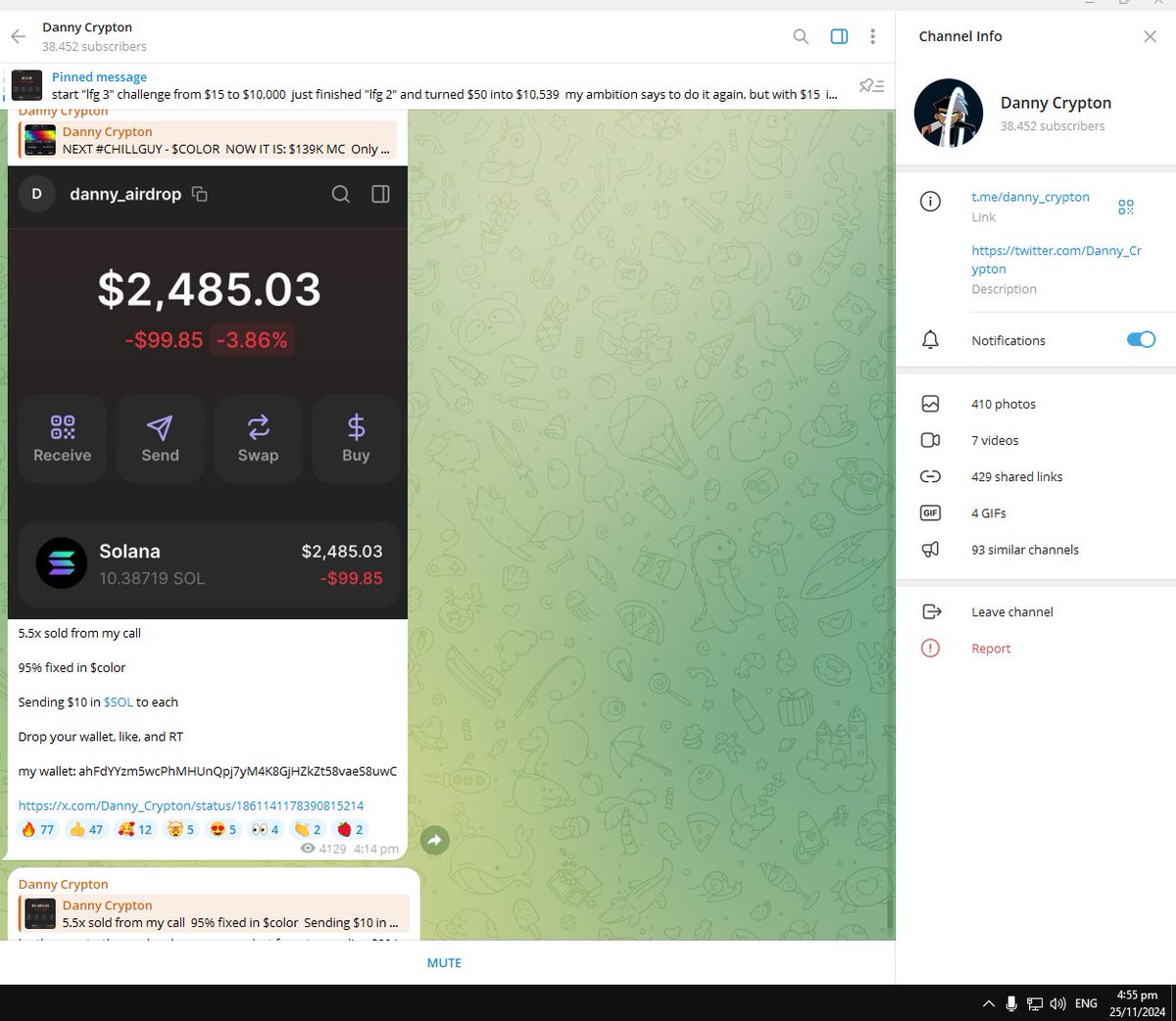The width and height of the screenshot is (1176, 1021).
Task: Click the replied message preview NEXT #CHILLGUY
Action: click(x=208, y=140)
